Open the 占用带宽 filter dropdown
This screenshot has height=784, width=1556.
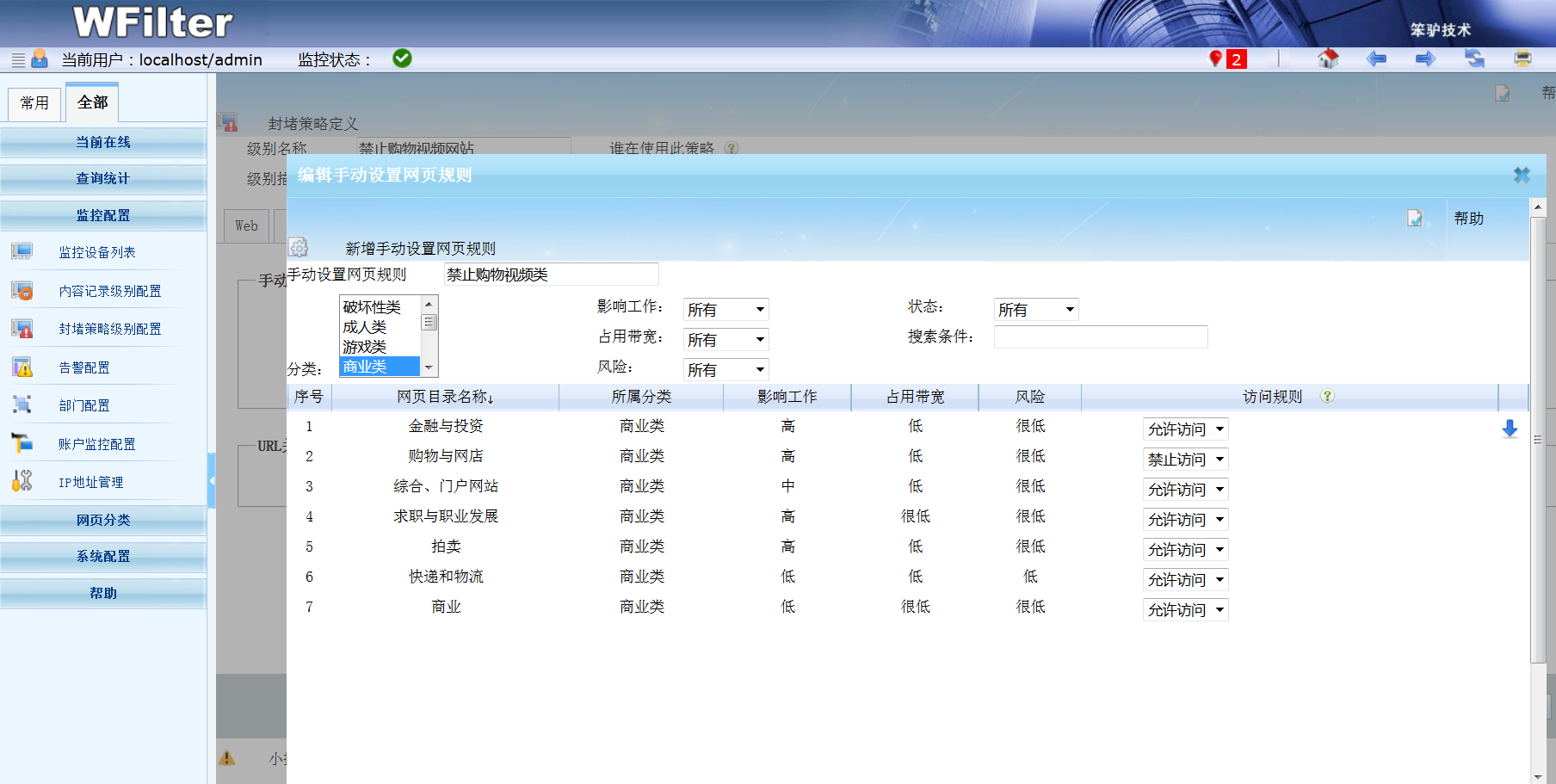coord(726,340)
